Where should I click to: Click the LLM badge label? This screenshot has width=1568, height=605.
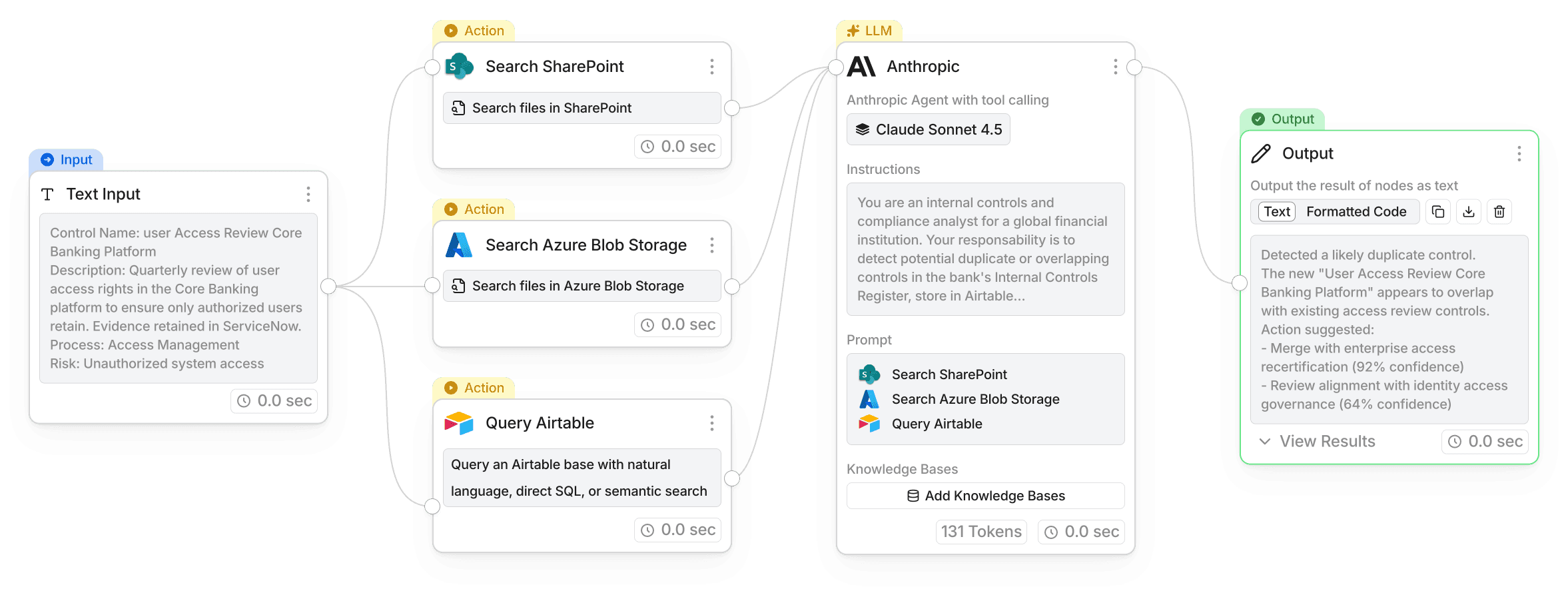point(878,31)
